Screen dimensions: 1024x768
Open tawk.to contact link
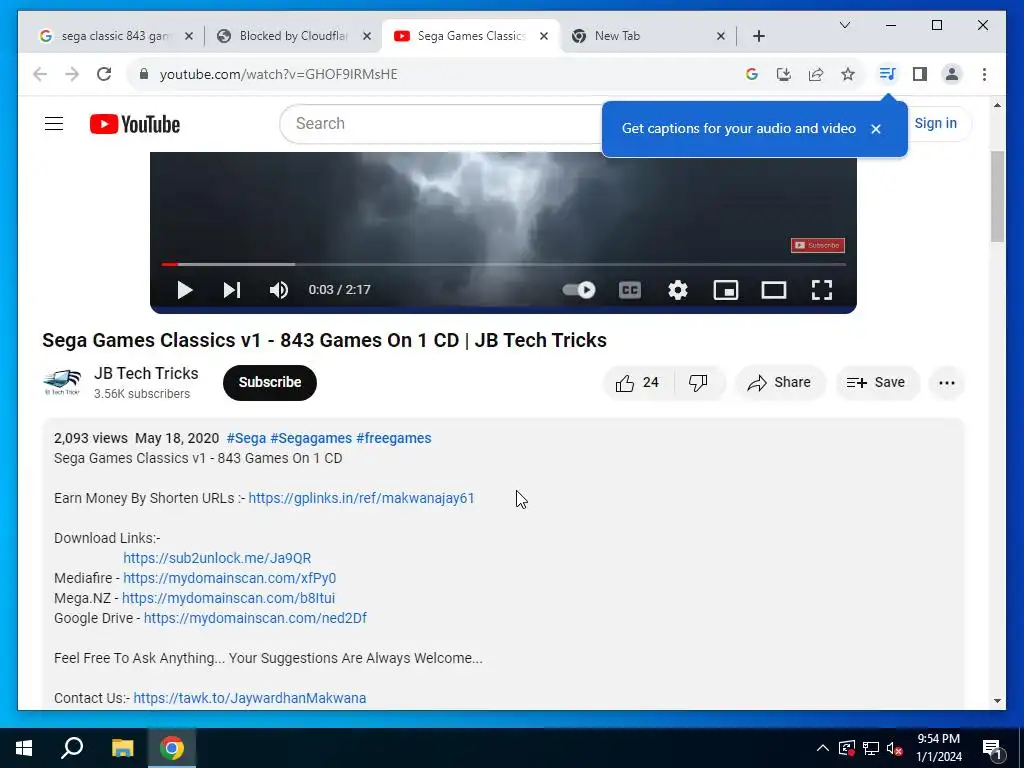(249, 698)
